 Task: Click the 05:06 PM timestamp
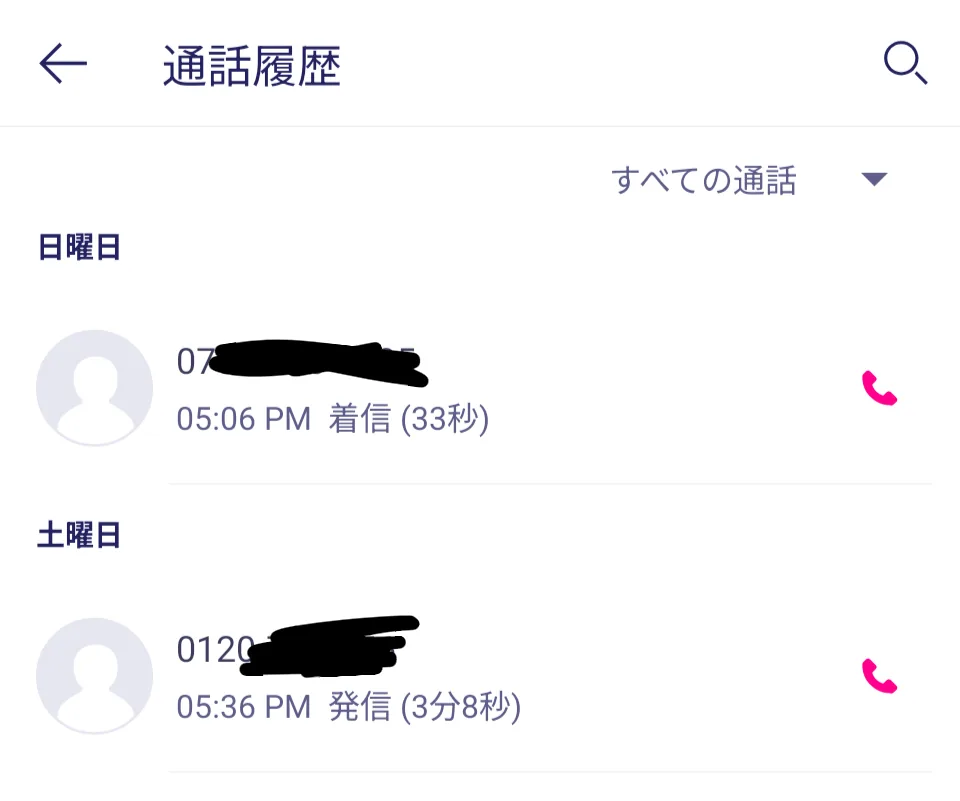244,419
